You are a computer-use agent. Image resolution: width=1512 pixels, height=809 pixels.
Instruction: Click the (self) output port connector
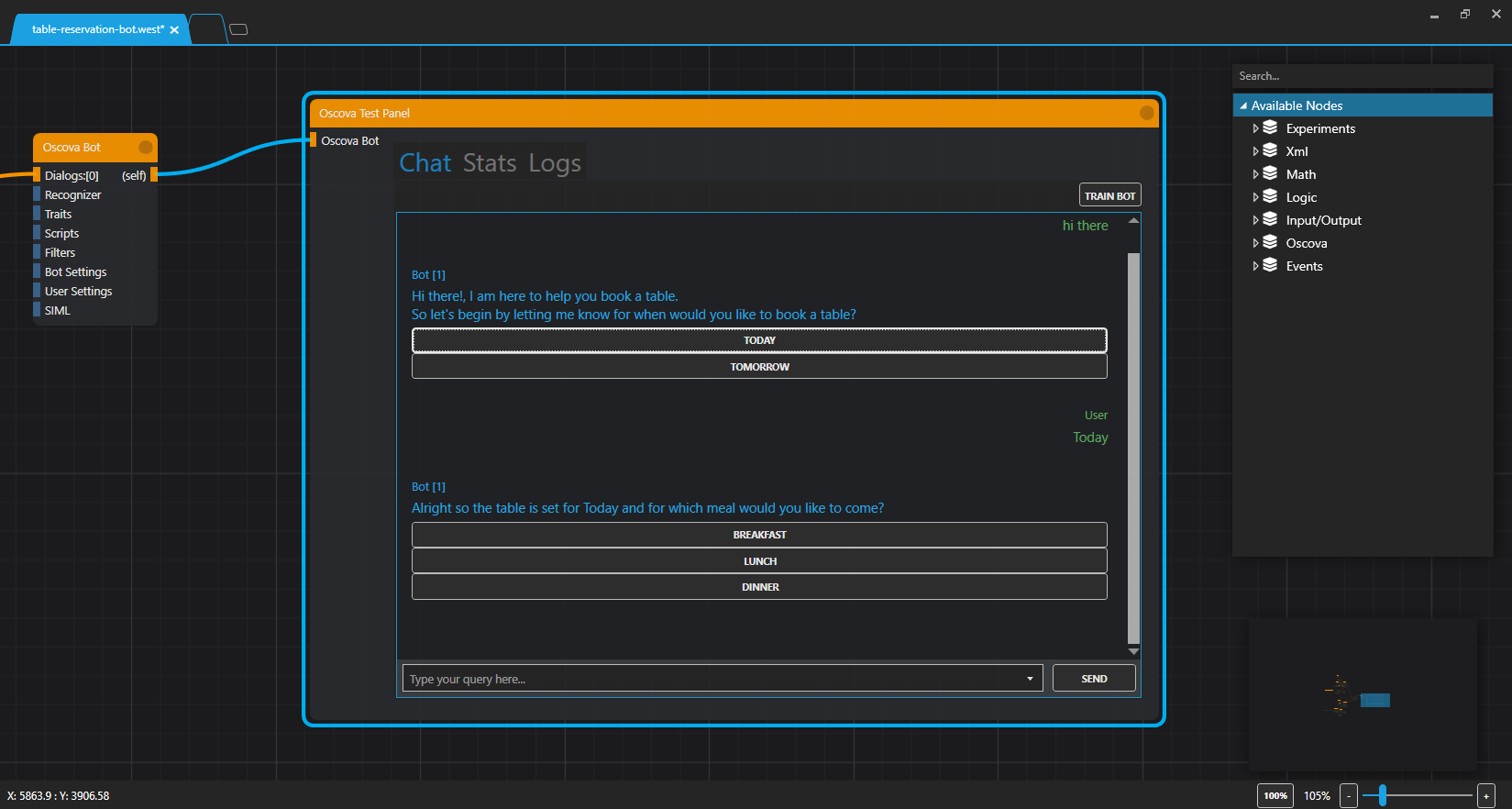(154, 174)
